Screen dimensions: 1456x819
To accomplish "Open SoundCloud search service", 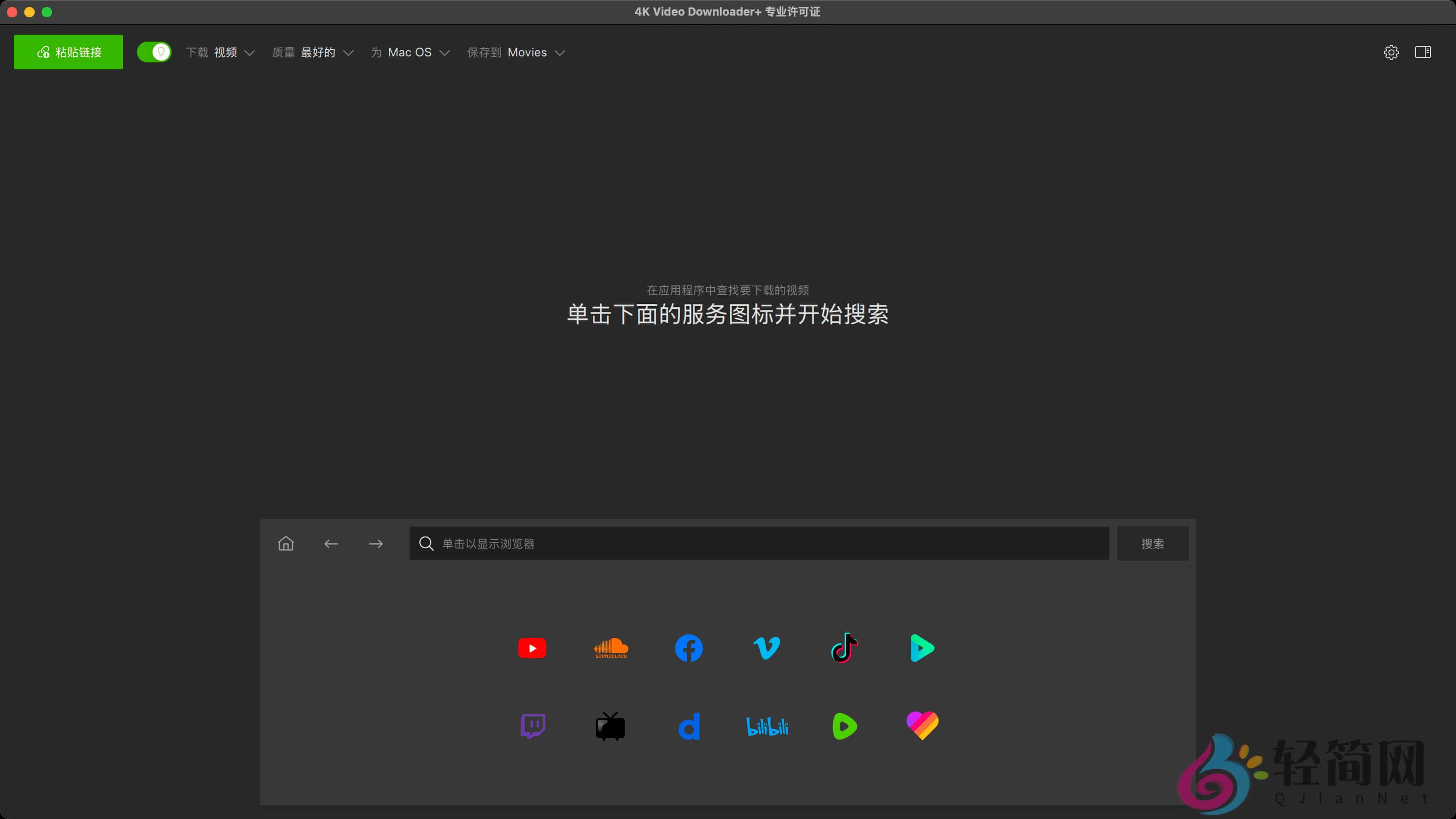I will tap(611, 648).
